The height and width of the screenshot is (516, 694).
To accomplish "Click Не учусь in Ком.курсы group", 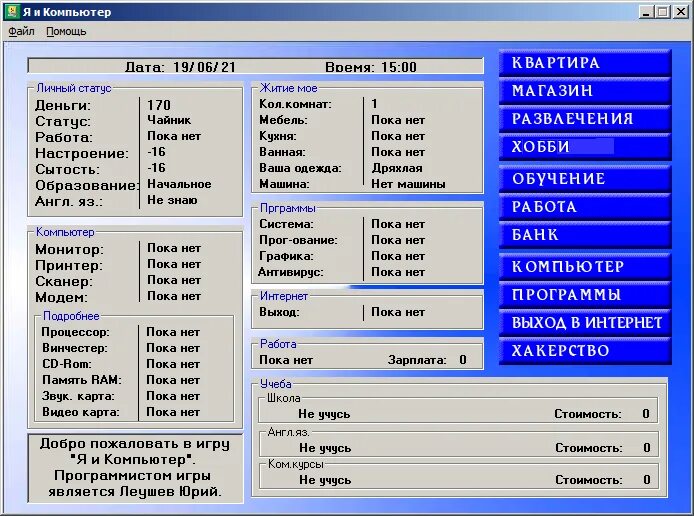I will [325, 480].
